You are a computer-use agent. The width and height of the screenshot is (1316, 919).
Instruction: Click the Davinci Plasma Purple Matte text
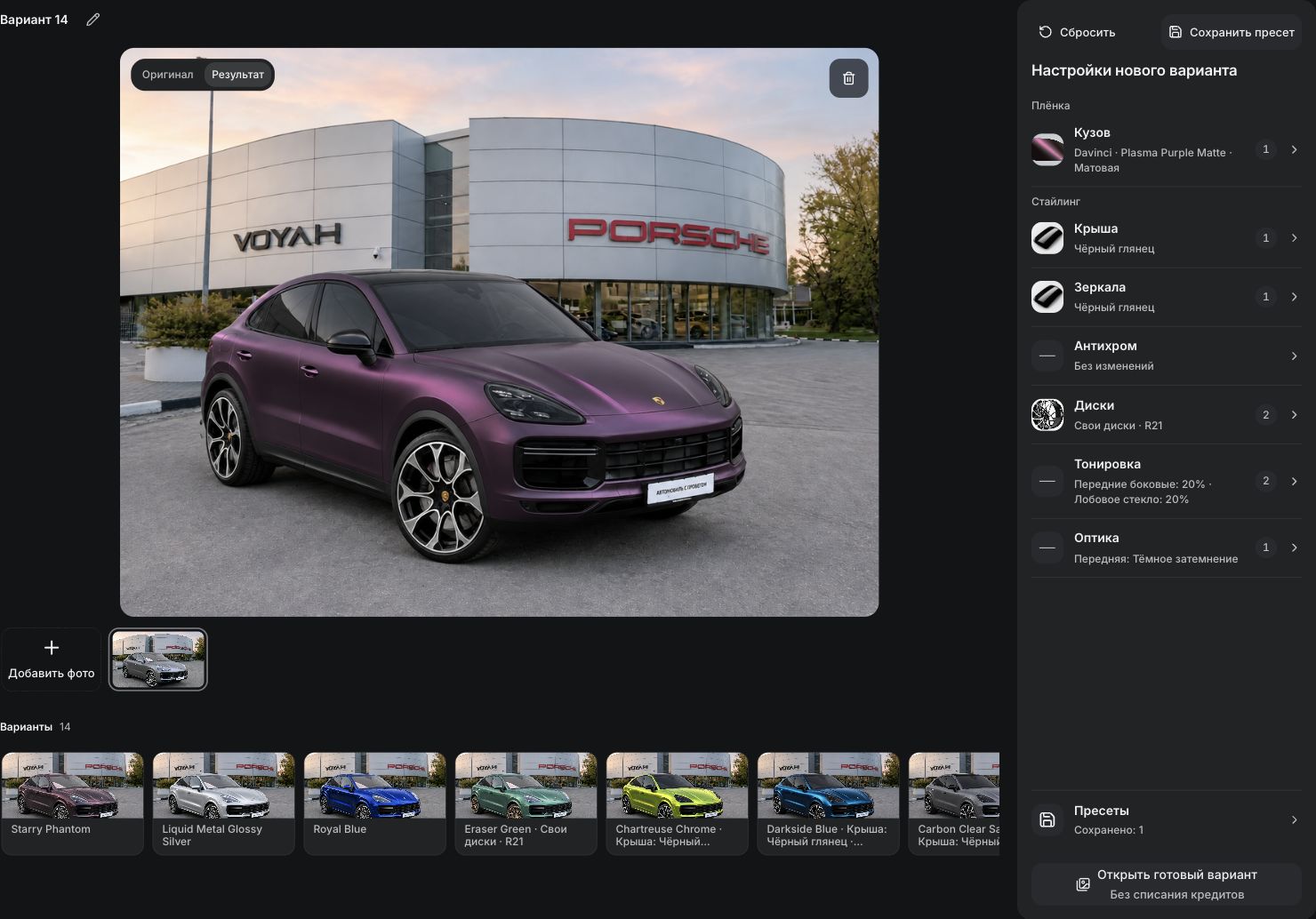[1152, 160]
